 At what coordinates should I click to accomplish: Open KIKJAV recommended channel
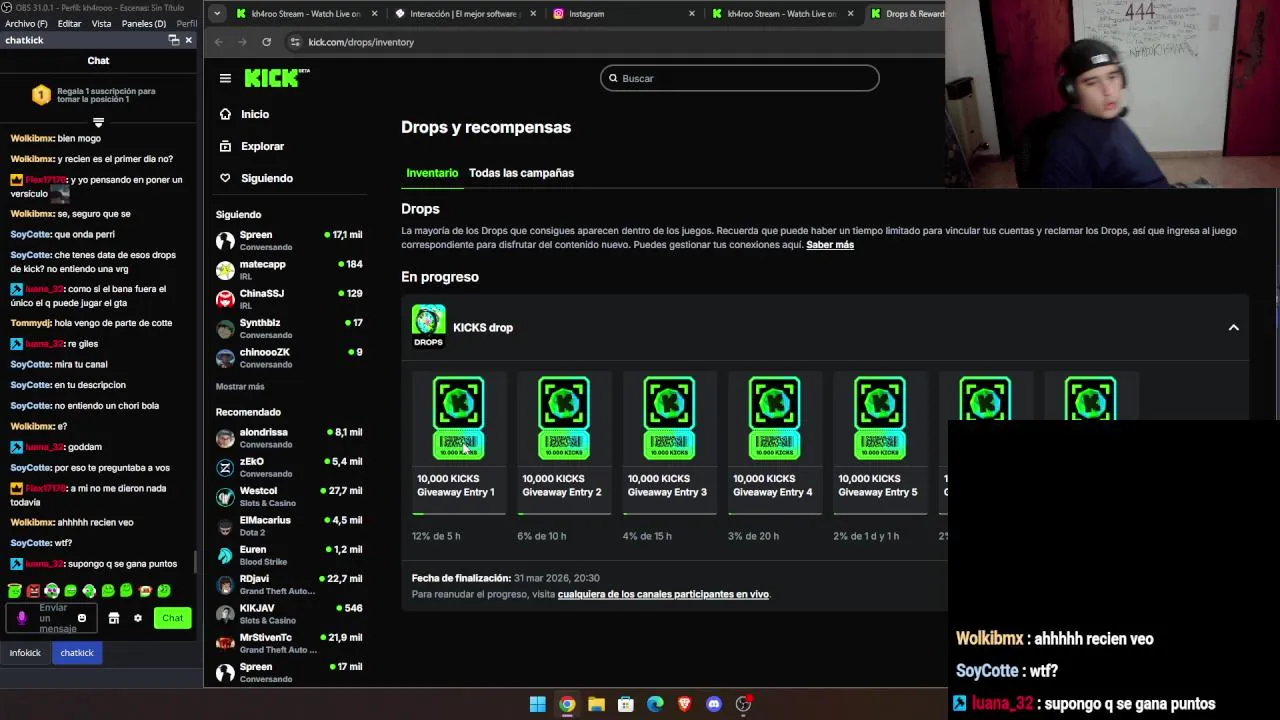point(290,613)
